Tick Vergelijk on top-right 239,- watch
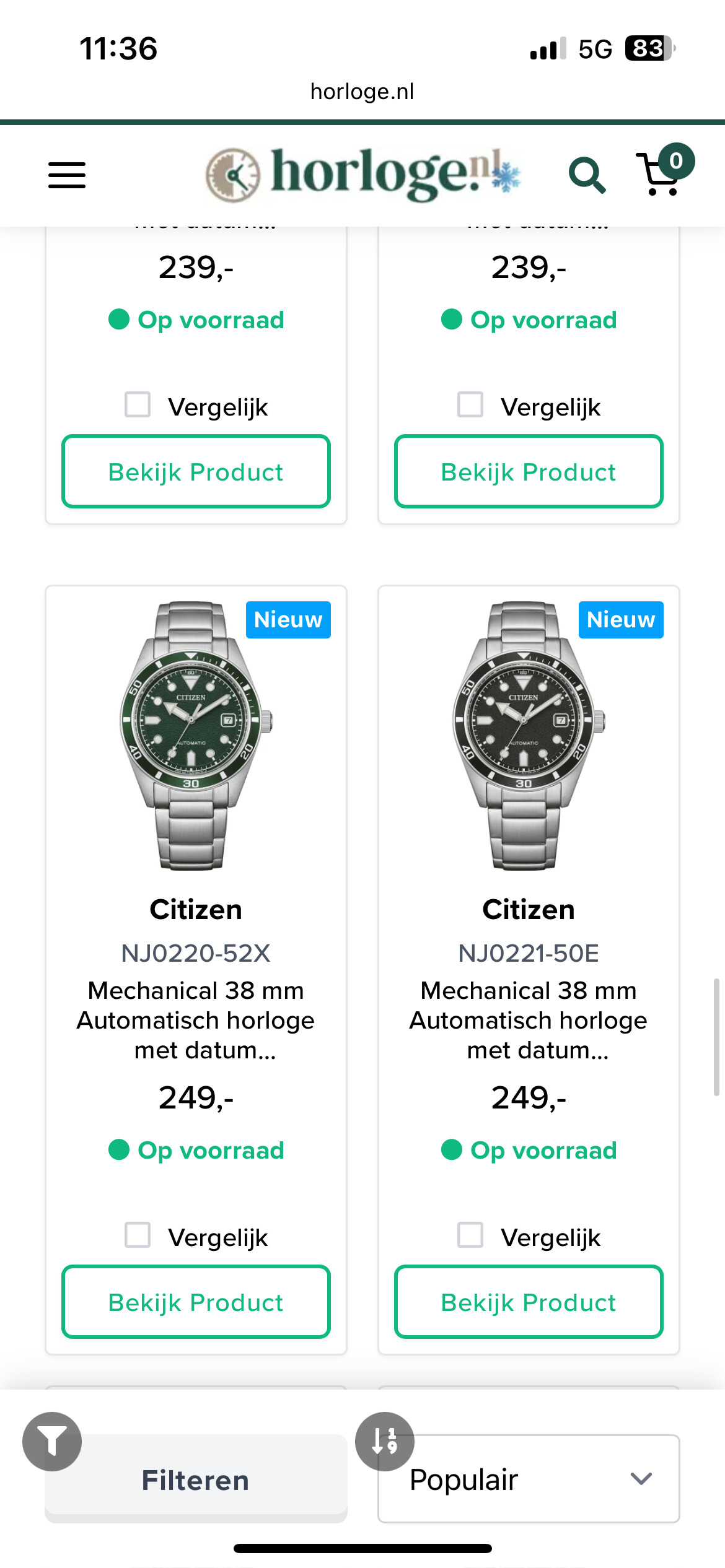 click(x=470, y=404)
